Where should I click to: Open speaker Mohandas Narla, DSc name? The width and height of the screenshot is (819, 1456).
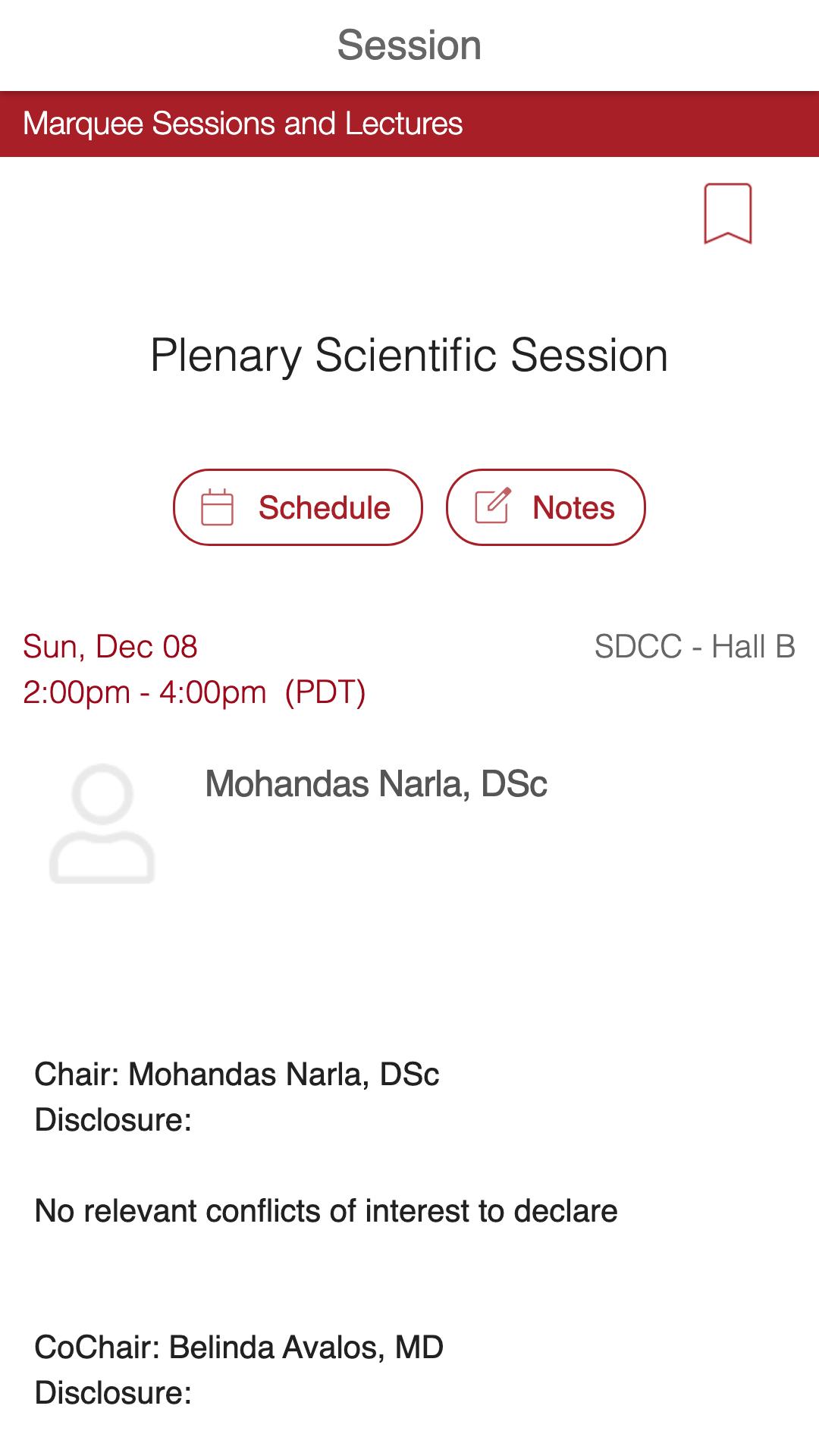[x=376, y=784]
